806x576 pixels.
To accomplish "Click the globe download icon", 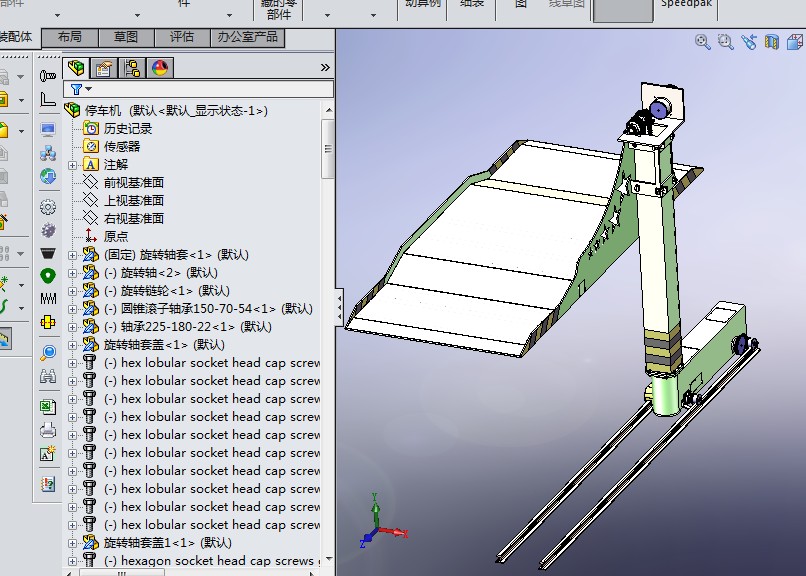I will pyautogui.click(x=48, y=176).
